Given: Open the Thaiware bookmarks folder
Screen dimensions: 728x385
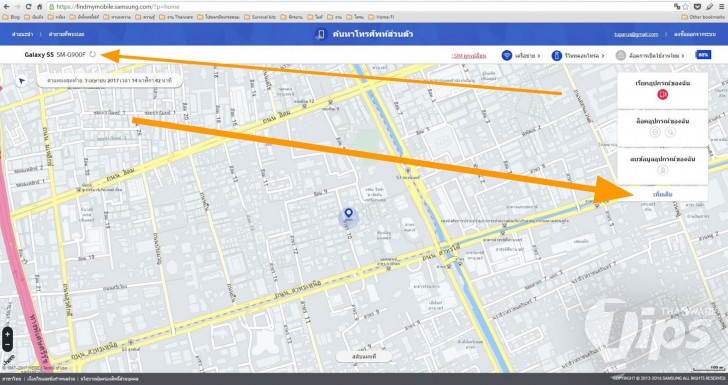Looking at the screenshot, I should point(176,17).
